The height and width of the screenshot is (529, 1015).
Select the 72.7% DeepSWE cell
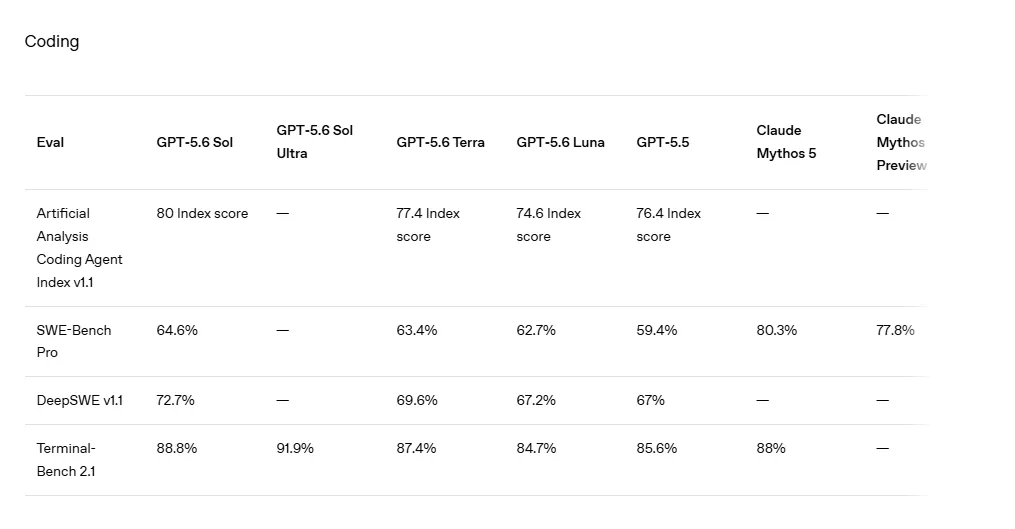tap(175, 400)
